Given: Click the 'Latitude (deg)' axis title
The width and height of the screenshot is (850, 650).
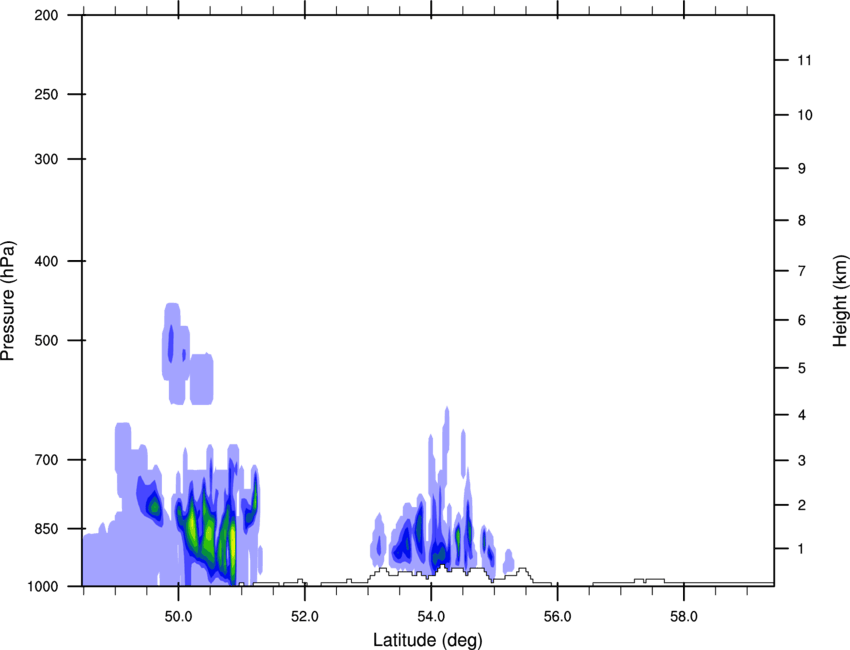Looking at the screenshot, I should click(428, 640).
